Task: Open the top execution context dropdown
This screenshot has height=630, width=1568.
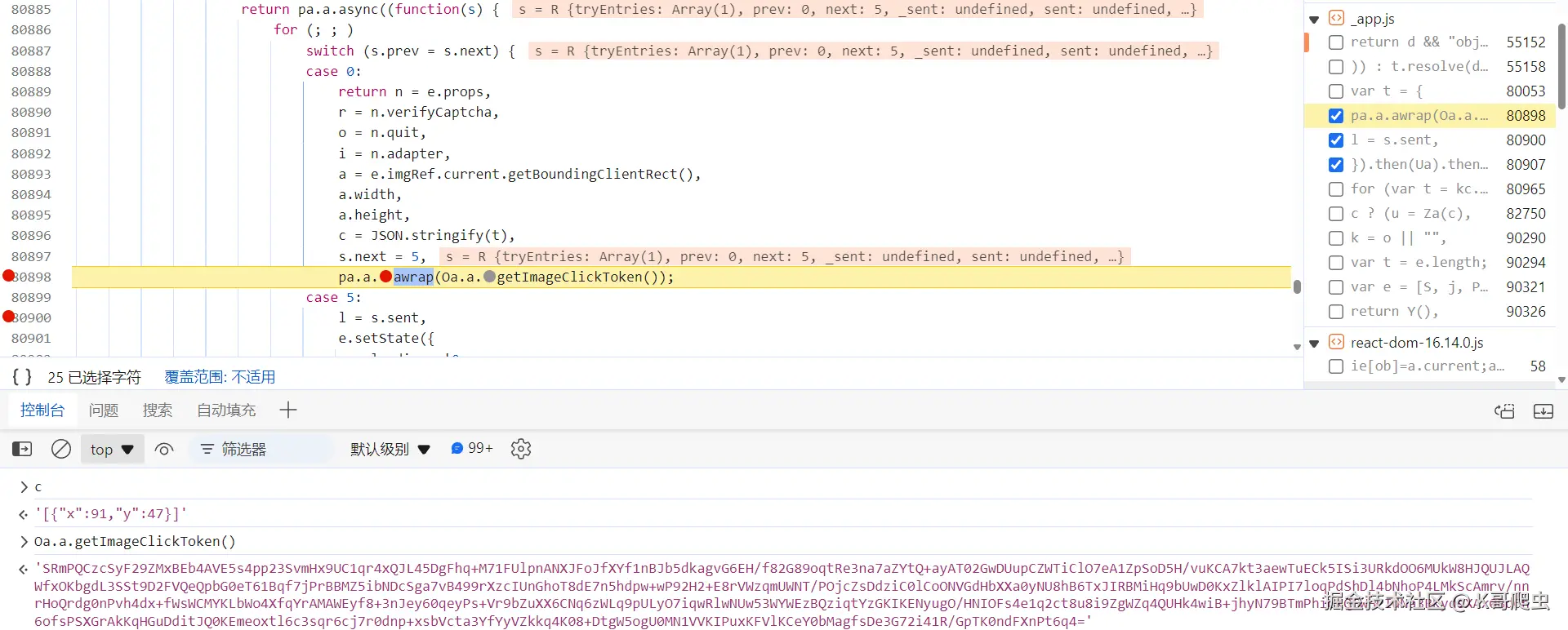Action: click(112, 449)
